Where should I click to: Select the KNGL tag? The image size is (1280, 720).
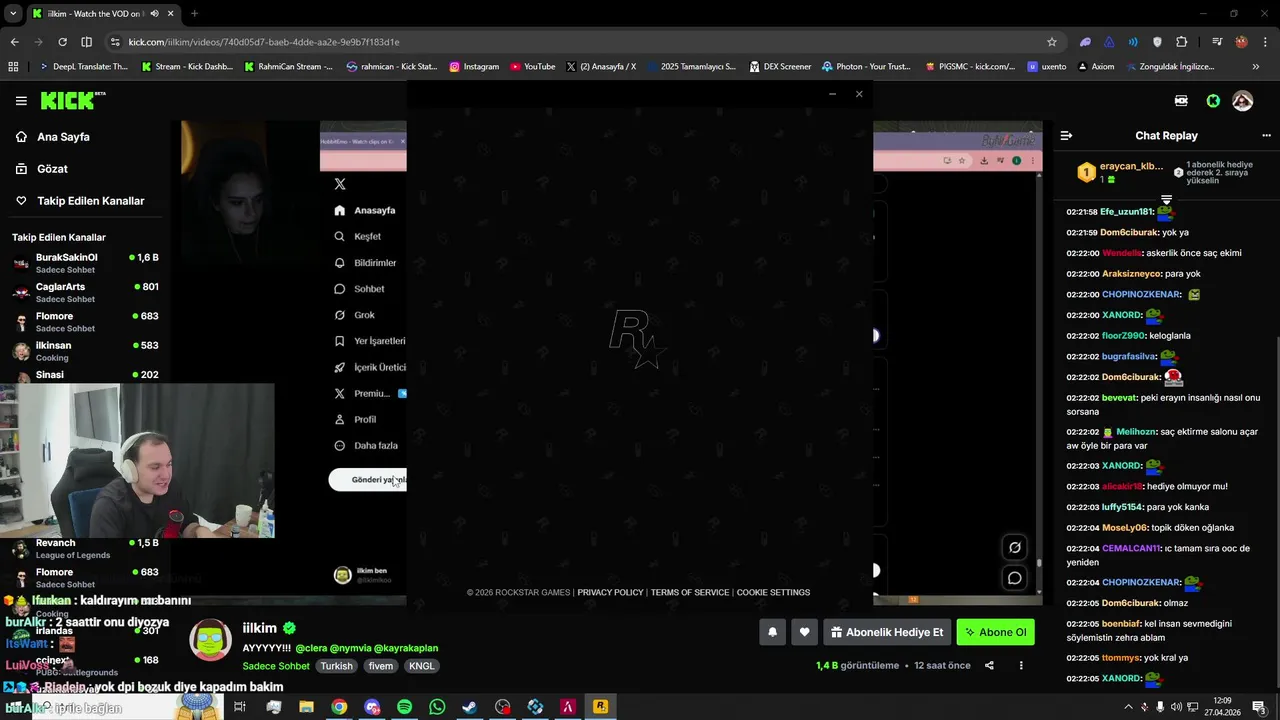421,666
